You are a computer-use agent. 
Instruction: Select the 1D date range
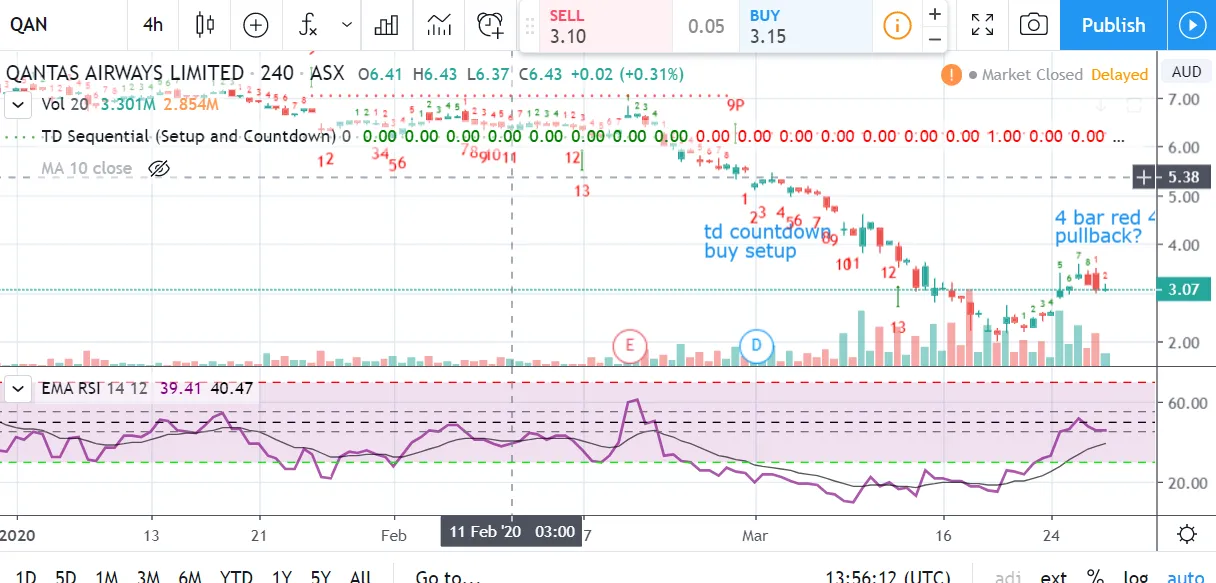[x=28, y=577]
